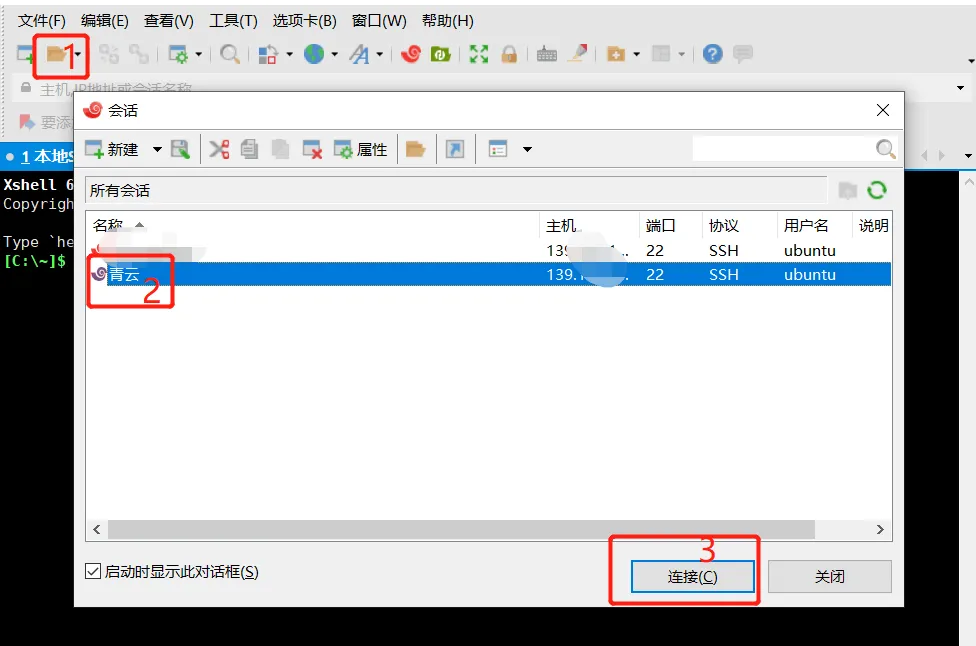Viewport: 976px width, 646px height.
Task: Connect to the 青云 session via 连接 button
Action: (x=692, y=576)
